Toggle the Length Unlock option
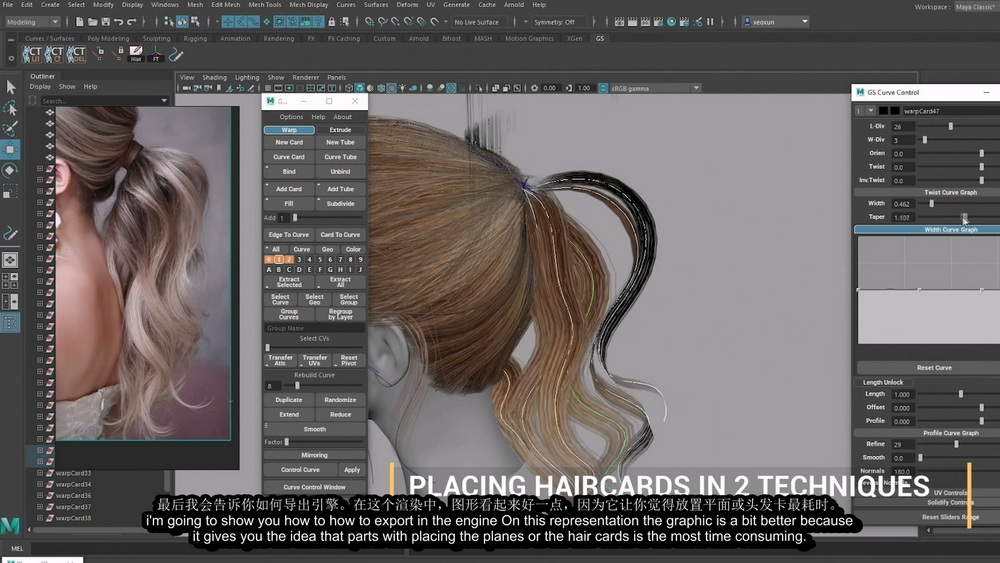Image resolution: width=1000 pixels, height=563 pixels. [883, 382]
